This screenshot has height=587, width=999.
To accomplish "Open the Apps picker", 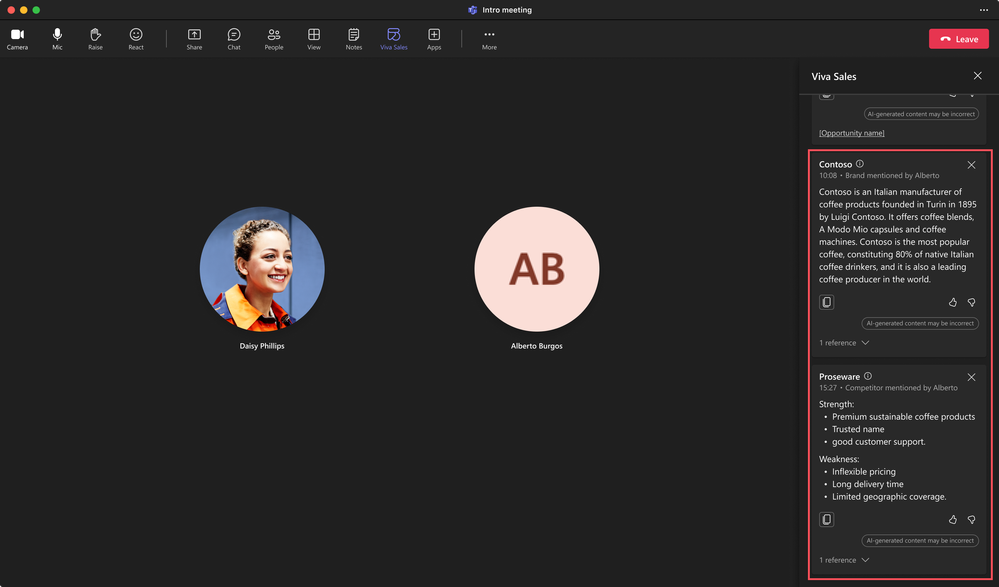I will click(x=434, y=39).
